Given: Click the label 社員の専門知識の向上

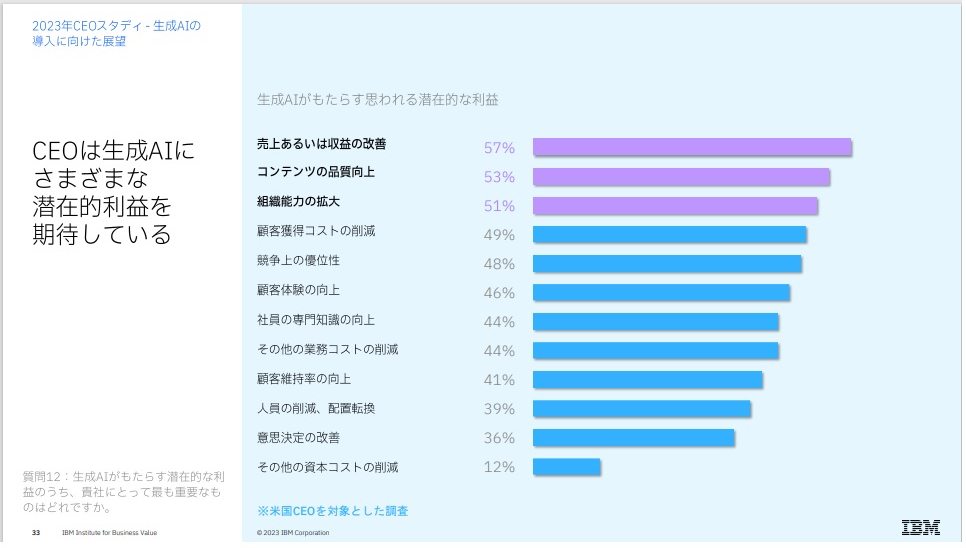Looking at the screenshot, I should [316, 320].
